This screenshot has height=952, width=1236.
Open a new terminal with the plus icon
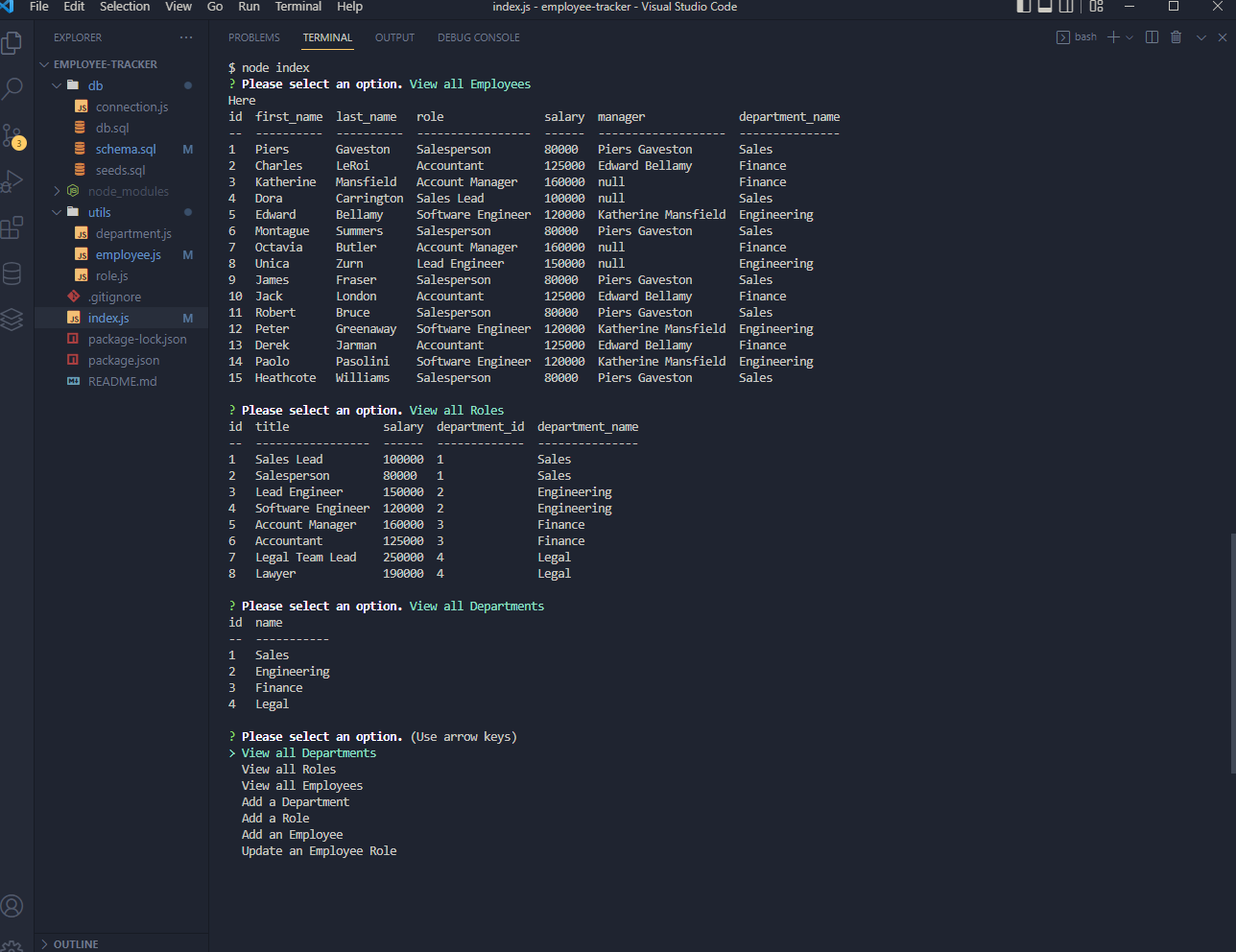(x=1113, y=36)
